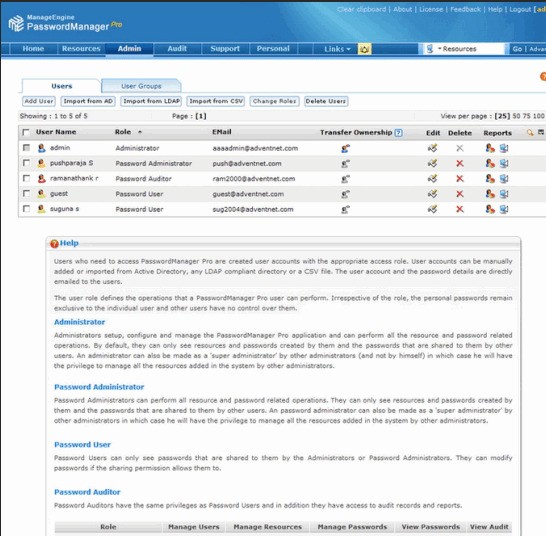Edit ramanathank r user via edit icon
Image resolution: width=546 pixels, height=536 pixels.
432,179
